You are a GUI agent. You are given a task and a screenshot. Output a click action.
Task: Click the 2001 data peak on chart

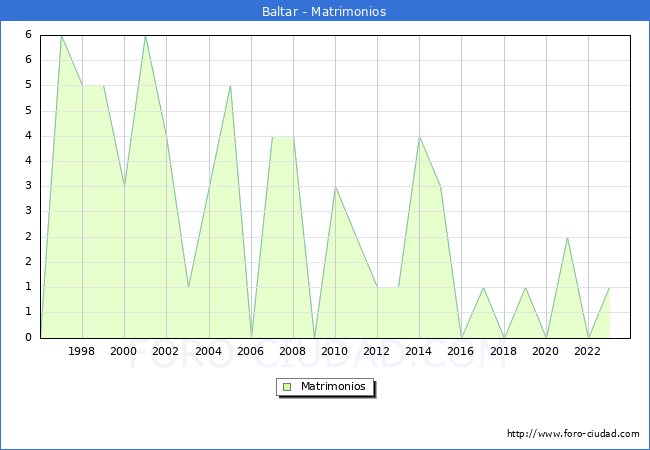[x=145, y=36]
